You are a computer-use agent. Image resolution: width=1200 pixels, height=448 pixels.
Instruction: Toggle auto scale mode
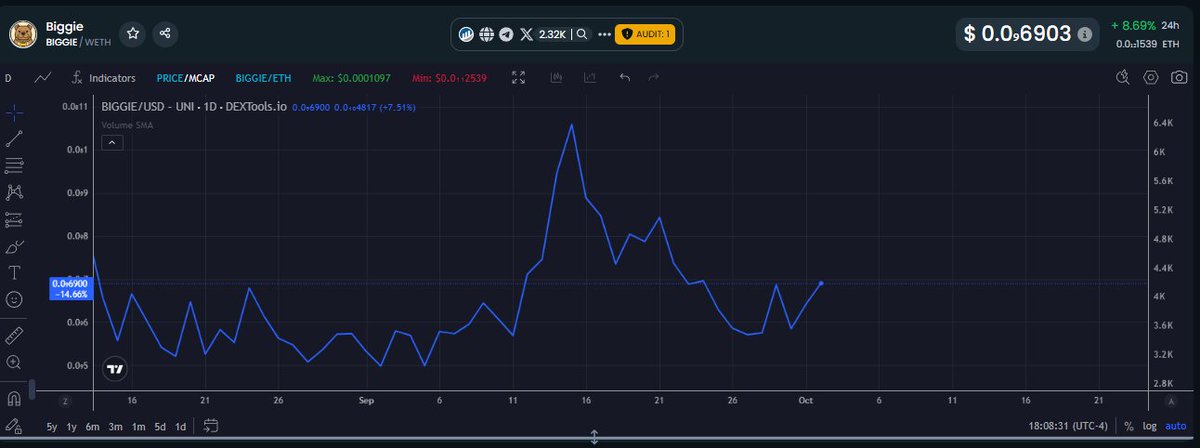1175,427
